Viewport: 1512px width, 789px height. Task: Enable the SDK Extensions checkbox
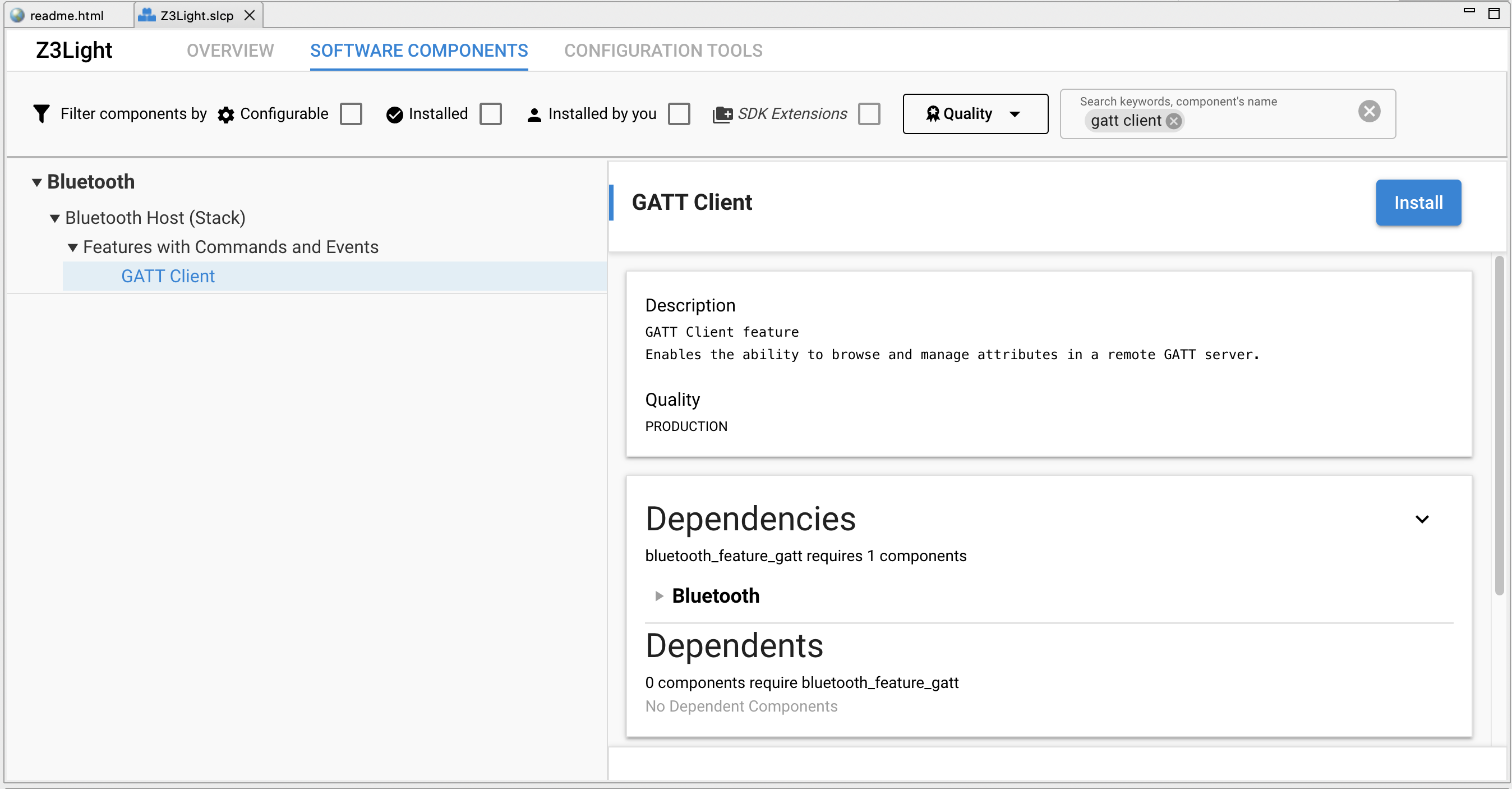point(869,114)
